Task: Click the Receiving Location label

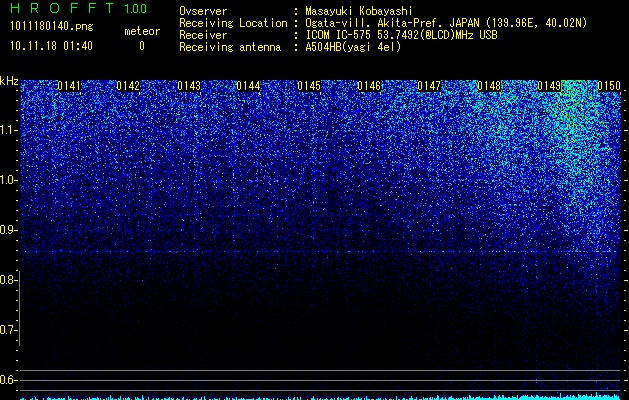Action: [x=233, y=23]
